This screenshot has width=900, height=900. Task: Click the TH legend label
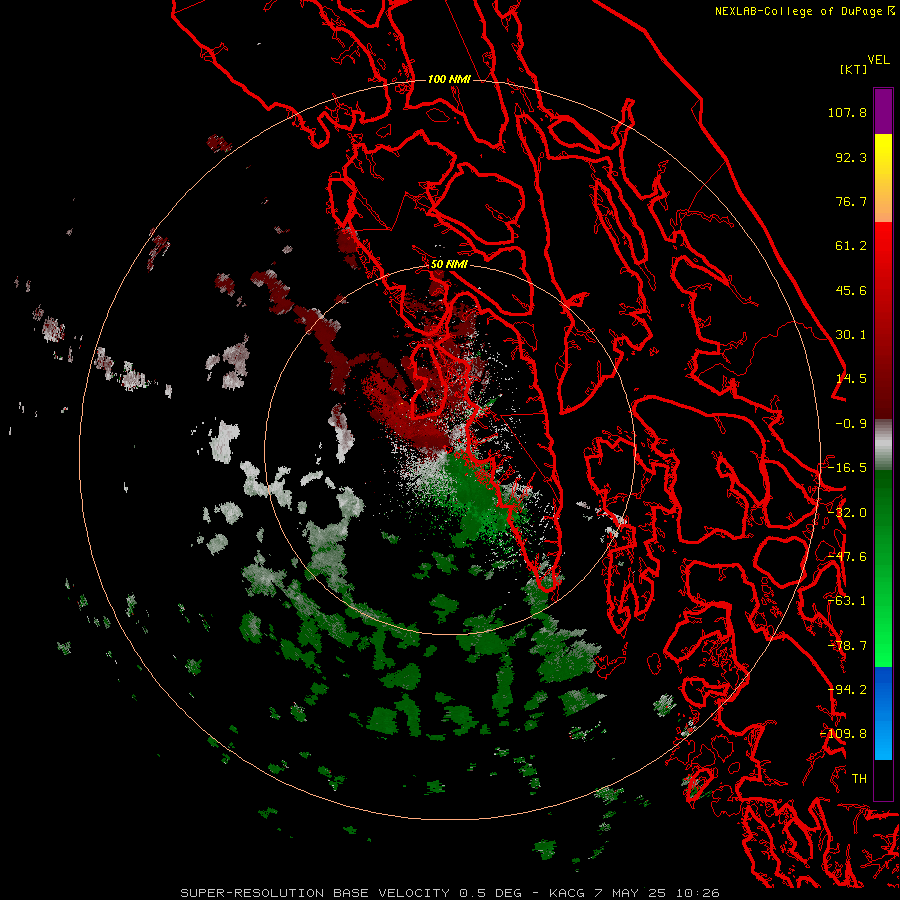pos(859,779)
